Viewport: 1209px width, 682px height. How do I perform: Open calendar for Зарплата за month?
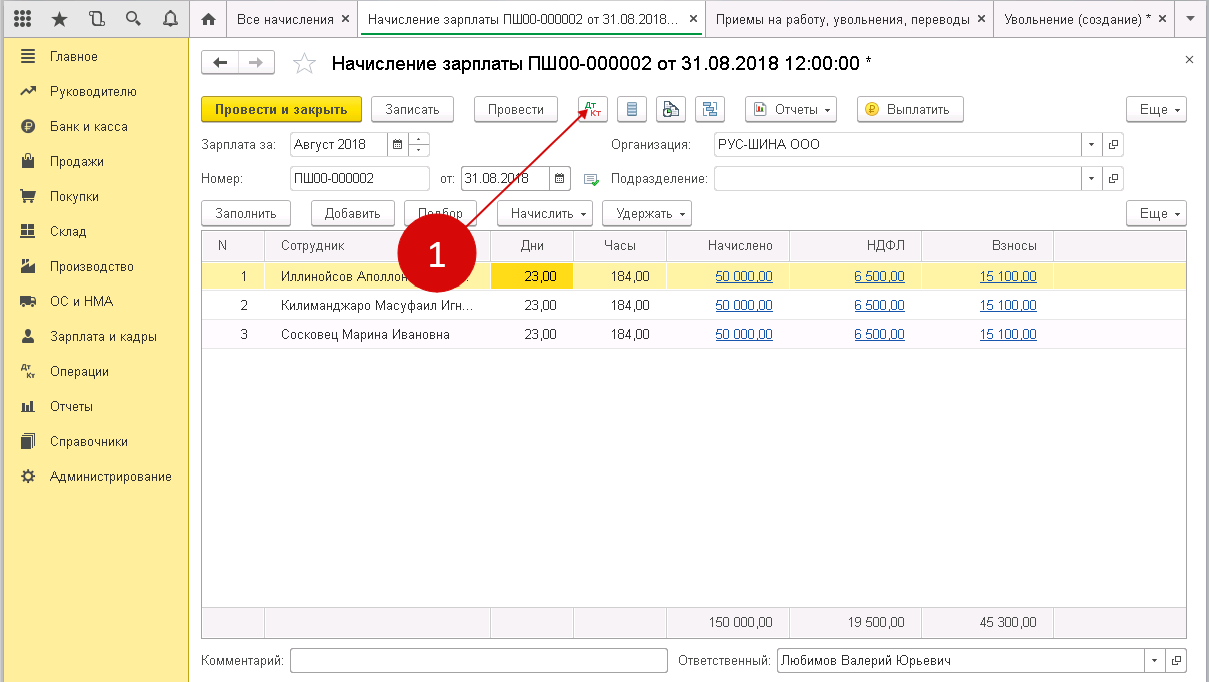coord(398,144)
